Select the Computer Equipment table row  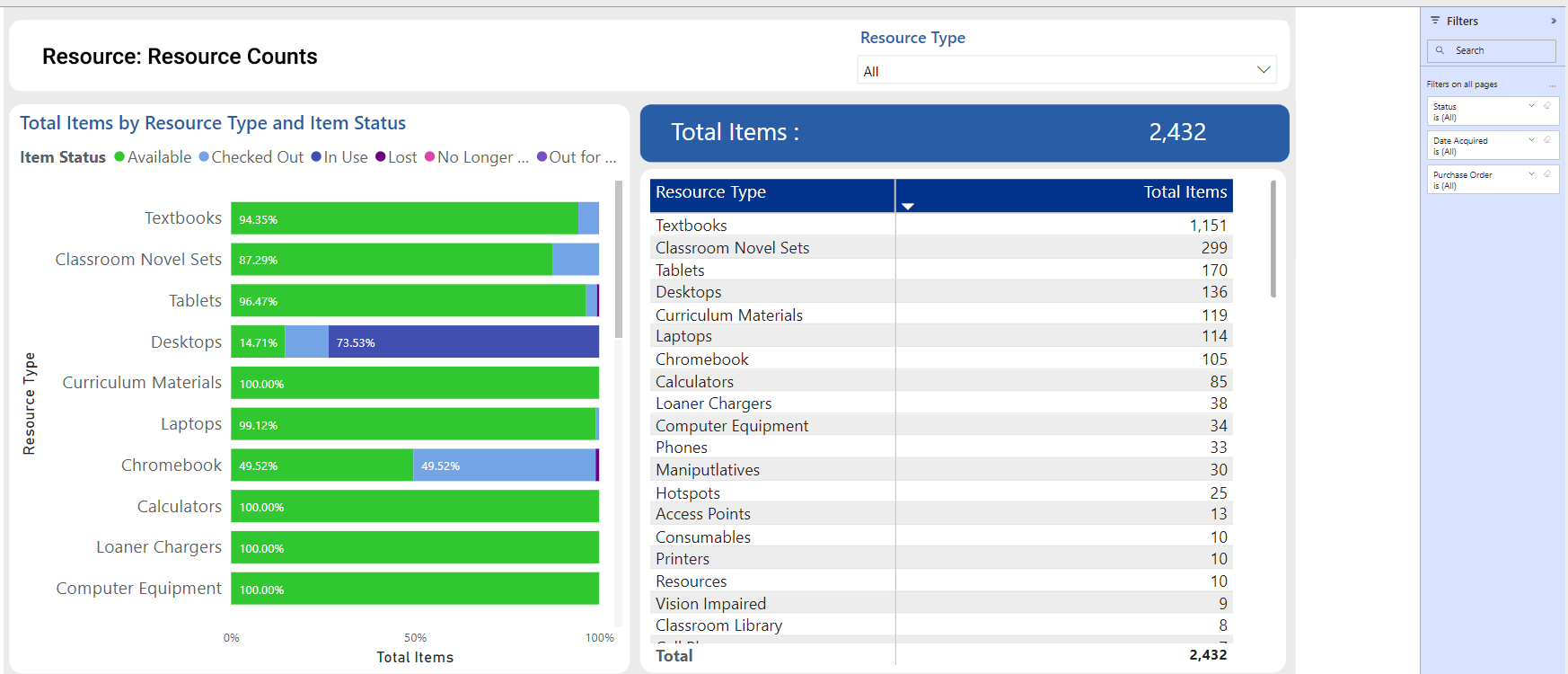(941, 425)
